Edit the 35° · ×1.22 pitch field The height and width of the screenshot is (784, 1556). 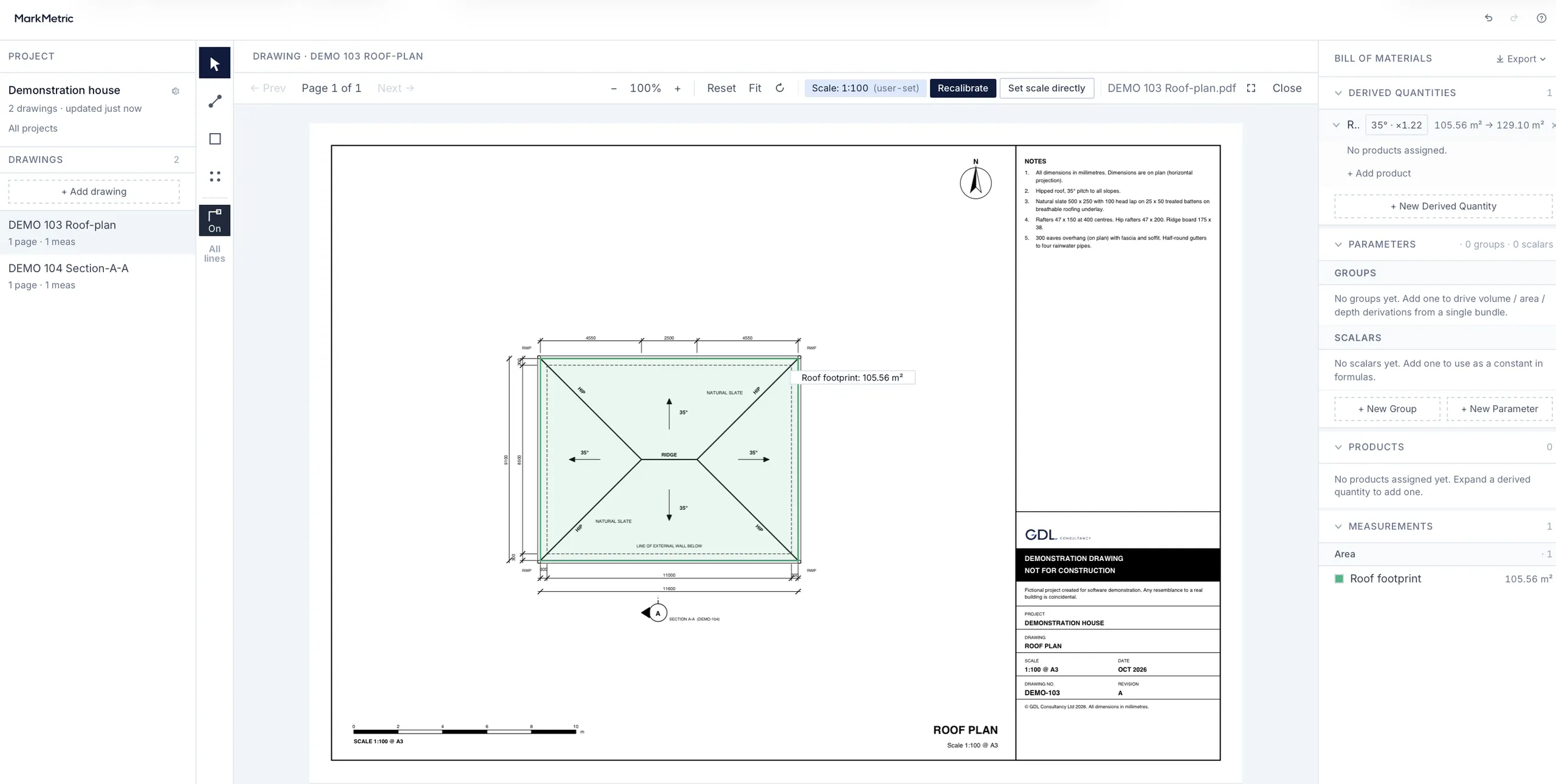pyautogui.click(x=1396, y=125)
